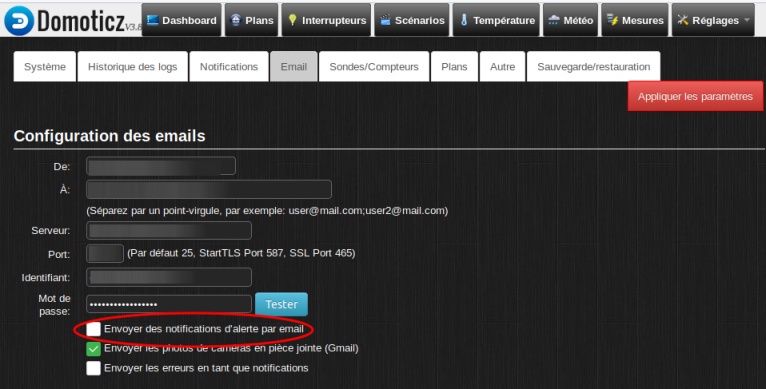Image resolution: width=766 pixels, height=389 pixels.
Task: Open the Météo page
Action: tap(570, 20)
